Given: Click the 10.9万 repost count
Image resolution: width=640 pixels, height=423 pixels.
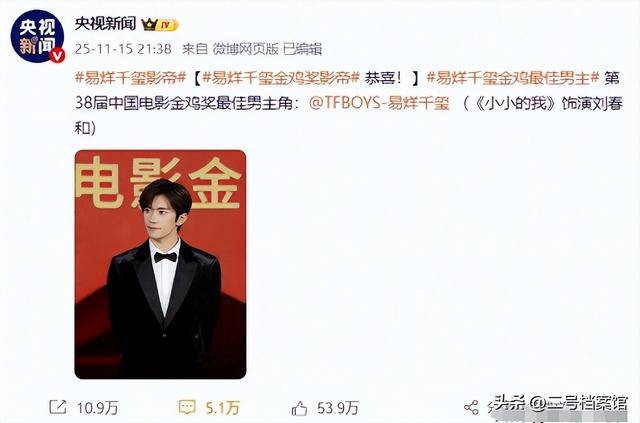Looking at the screenshot, I should point(98,407).
